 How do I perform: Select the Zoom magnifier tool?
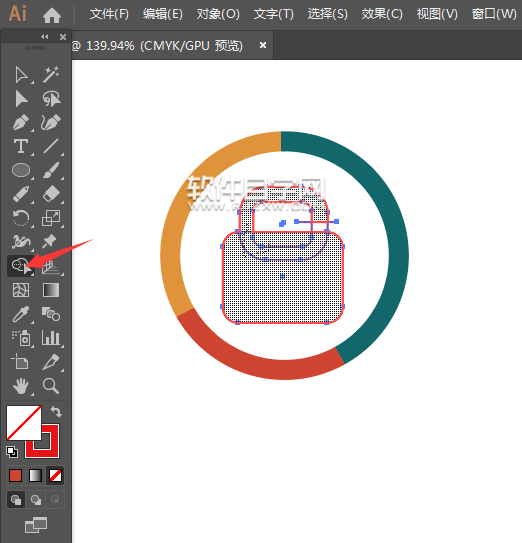tap(51, 386)
